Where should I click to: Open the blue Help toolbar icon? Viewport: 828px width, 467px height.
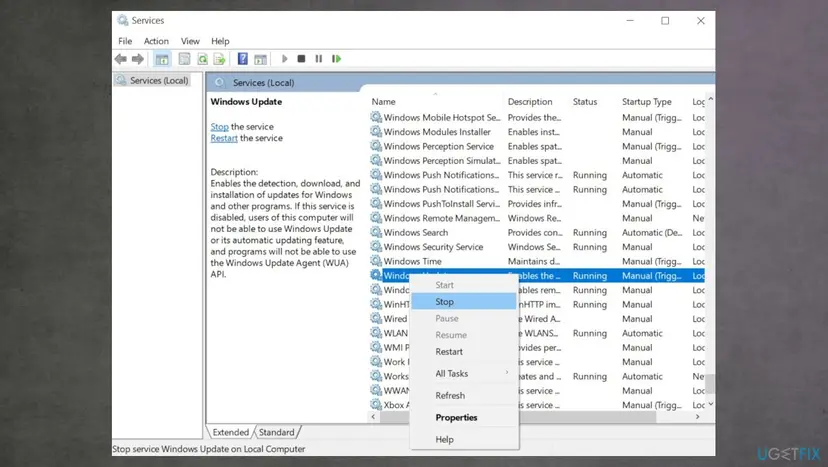click(242, 59)
